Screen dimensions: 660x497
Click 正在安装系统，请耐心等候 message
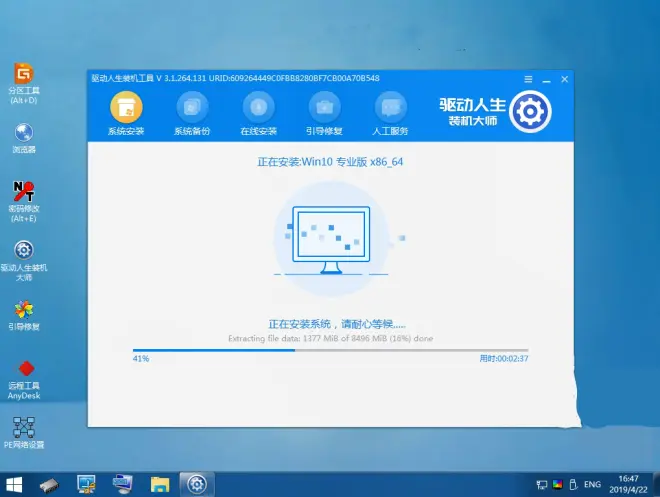337,324
